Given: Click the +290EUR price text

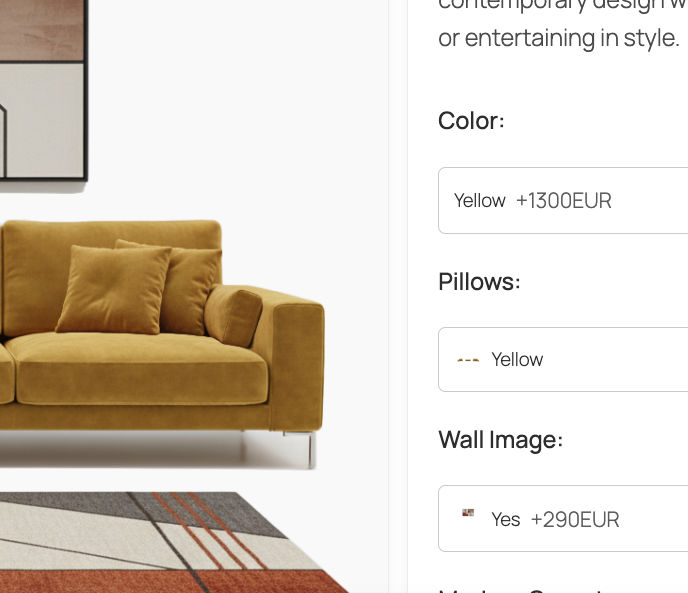Looking at the screenshot, I should click(575, 520).
